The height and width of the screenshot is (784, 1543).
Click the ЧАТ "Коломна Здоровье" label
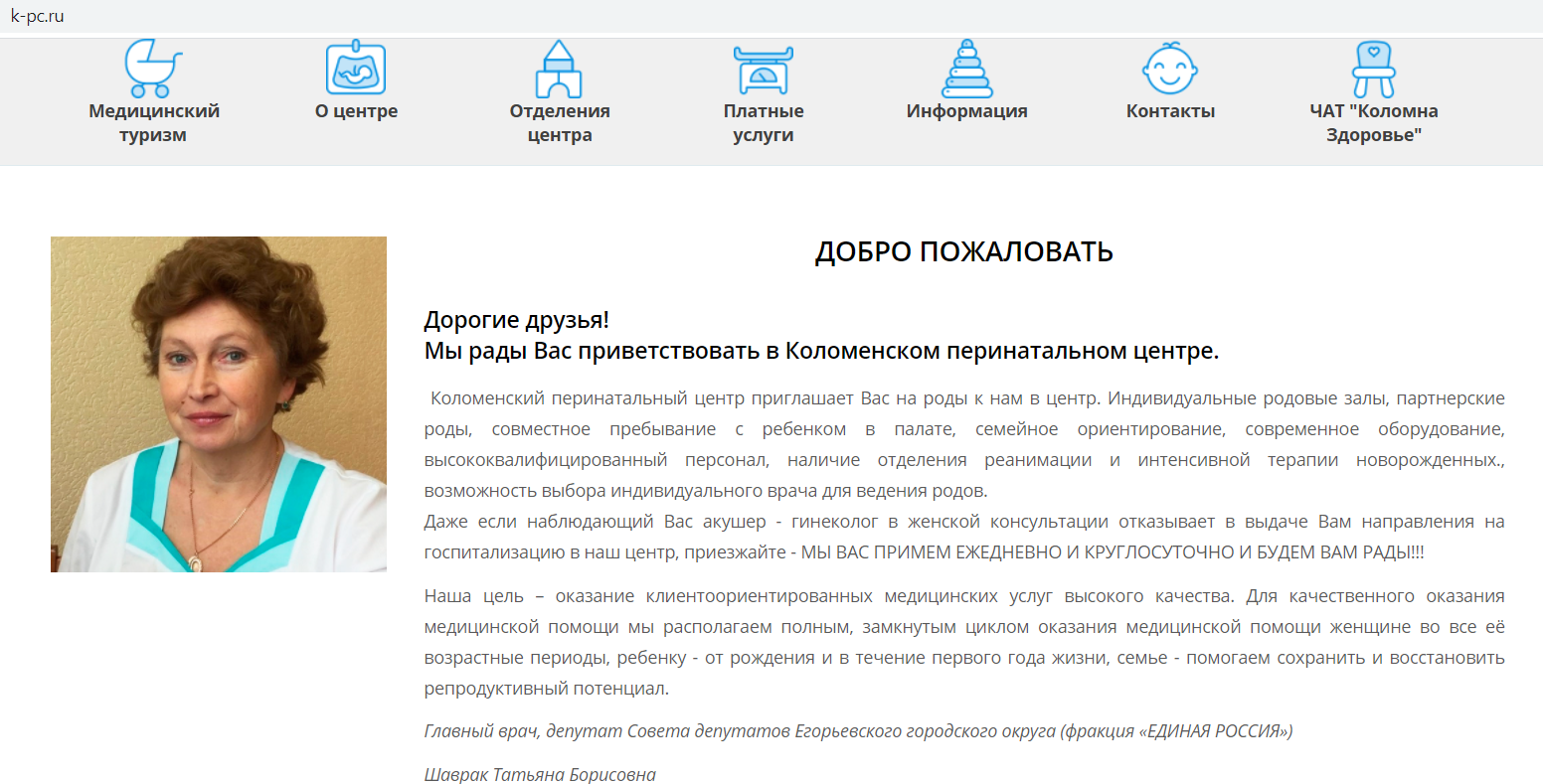click(1374, 121)
